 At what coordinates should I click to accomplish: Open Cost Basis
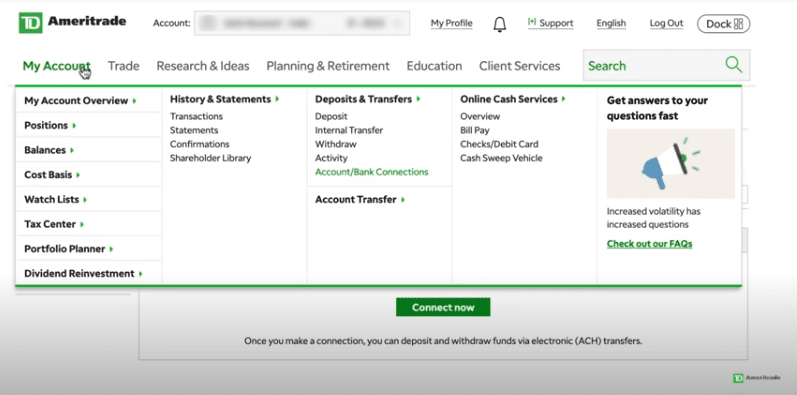click(x=52, y=174)
